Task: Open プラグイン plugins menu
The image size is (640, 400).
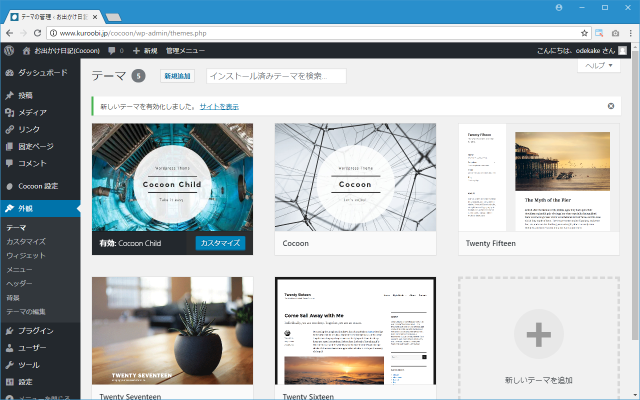Action: pos(36,330)
